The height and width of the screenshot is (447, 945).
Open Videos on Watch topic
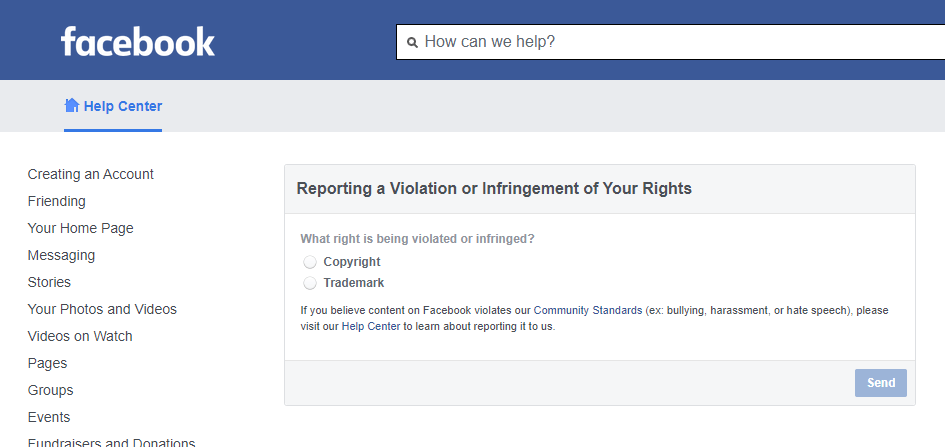pos(80,336)
